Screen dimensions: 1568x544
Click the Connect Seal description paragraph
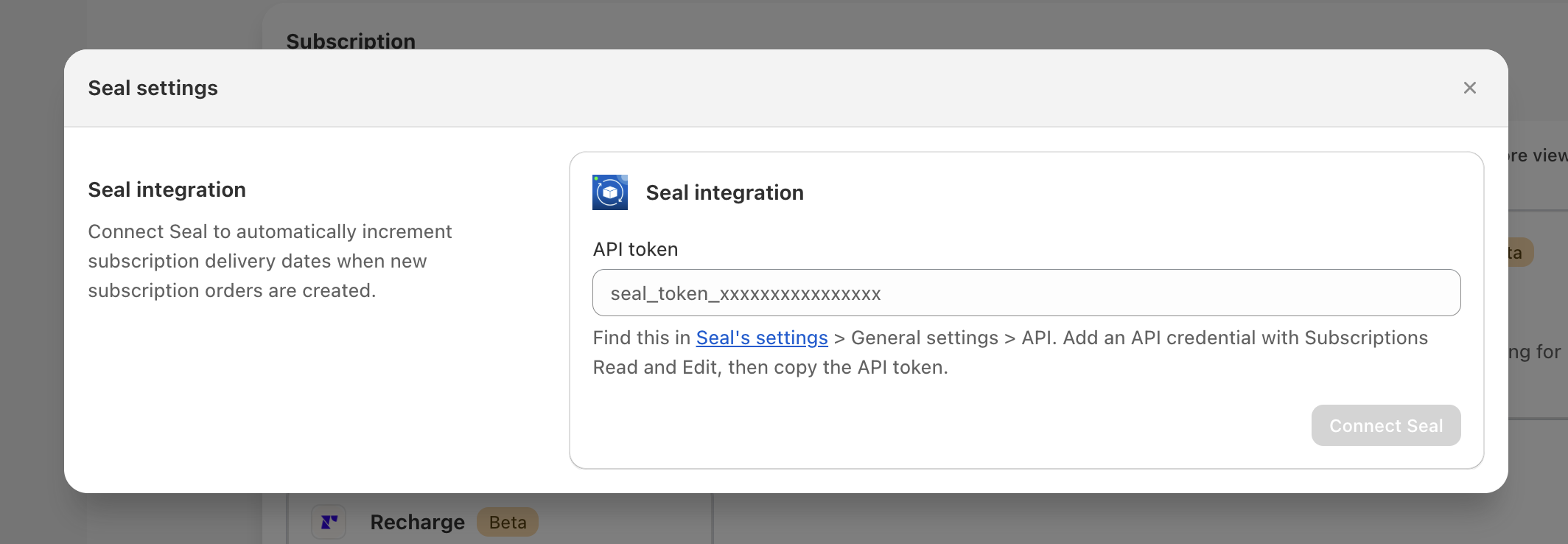[270, 261]
